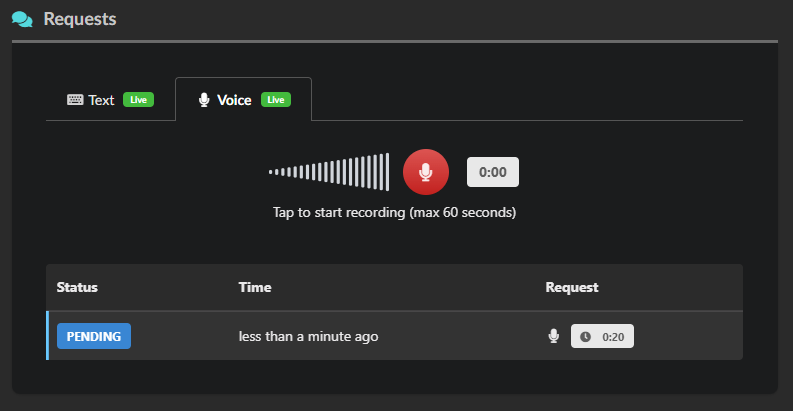
Task: Click the red microphone record button
Action: click(426, 172)
